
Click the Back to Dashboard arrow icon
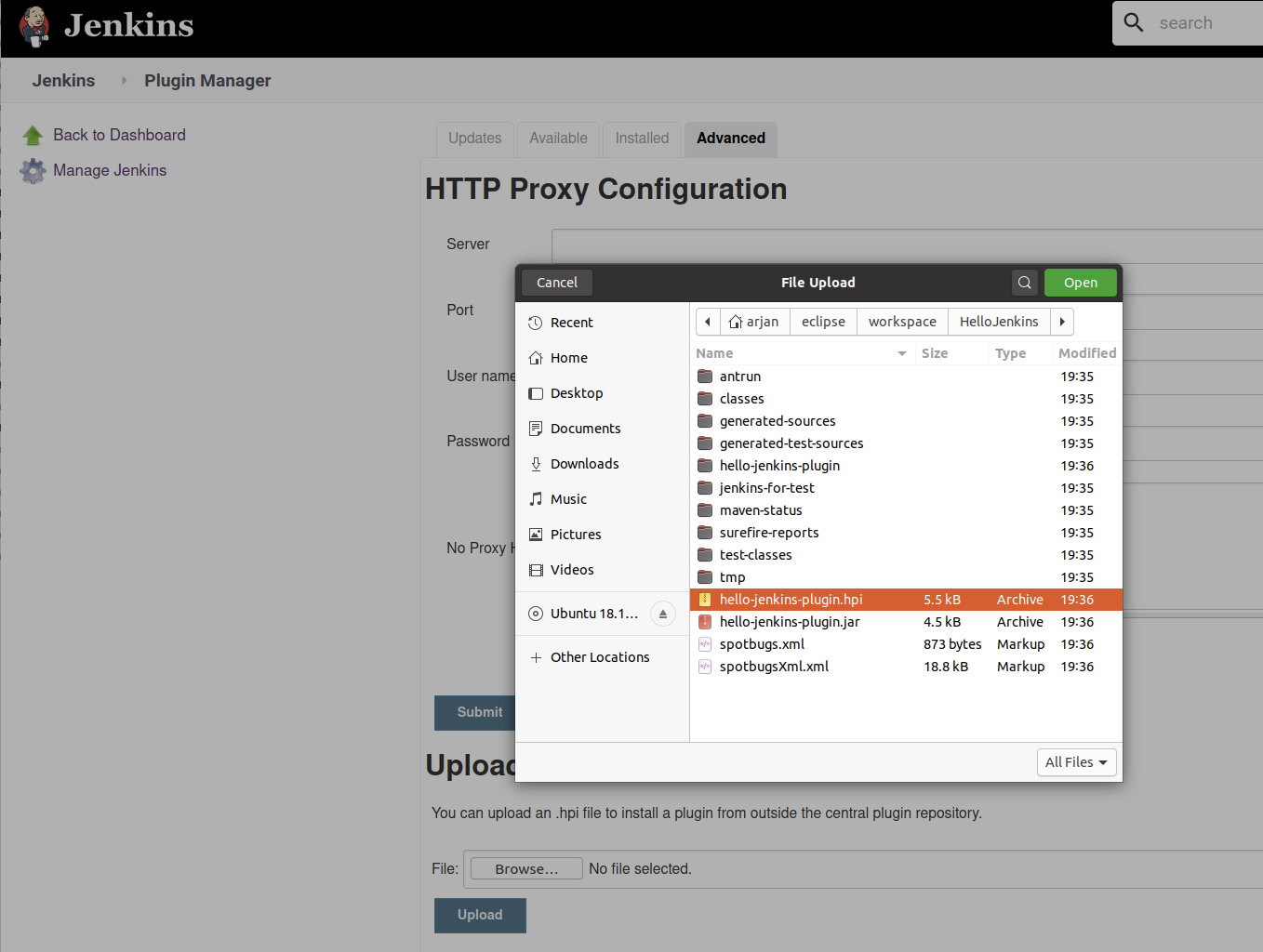pos(33,134)
